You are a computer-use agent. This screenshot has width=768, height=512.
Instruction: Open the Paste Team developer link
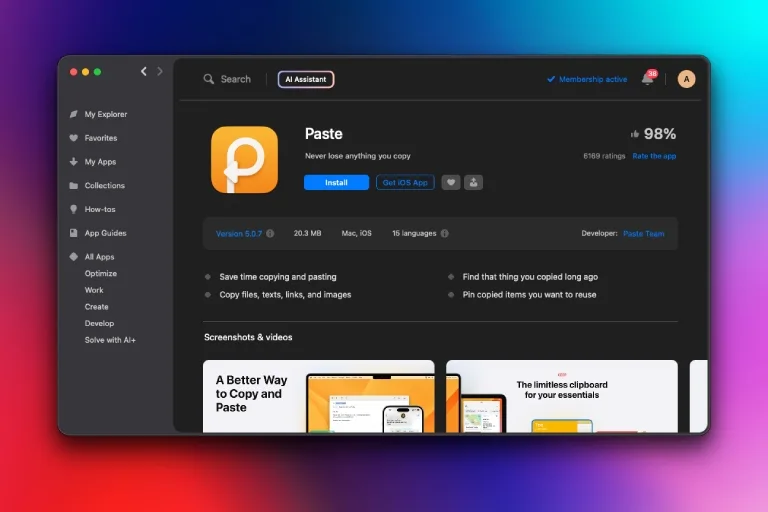(x=644, y=234)
